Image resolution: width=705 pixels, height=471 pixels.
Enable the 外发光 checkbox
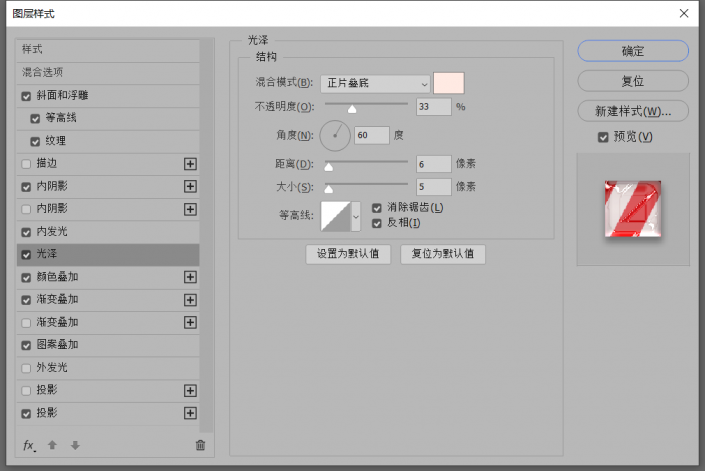(x=26, y=369)
